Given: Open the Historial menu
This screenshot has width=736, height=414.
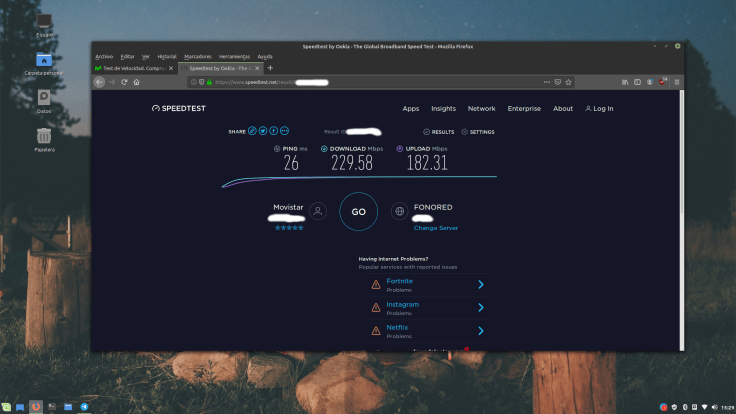Looking at the screenshot, I should click(x=167, y=56).
